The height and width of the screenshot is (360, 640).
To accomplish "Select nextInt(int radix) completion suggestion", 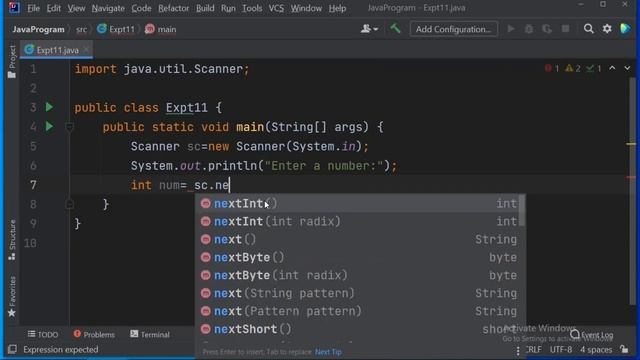I will click(359, 221).
